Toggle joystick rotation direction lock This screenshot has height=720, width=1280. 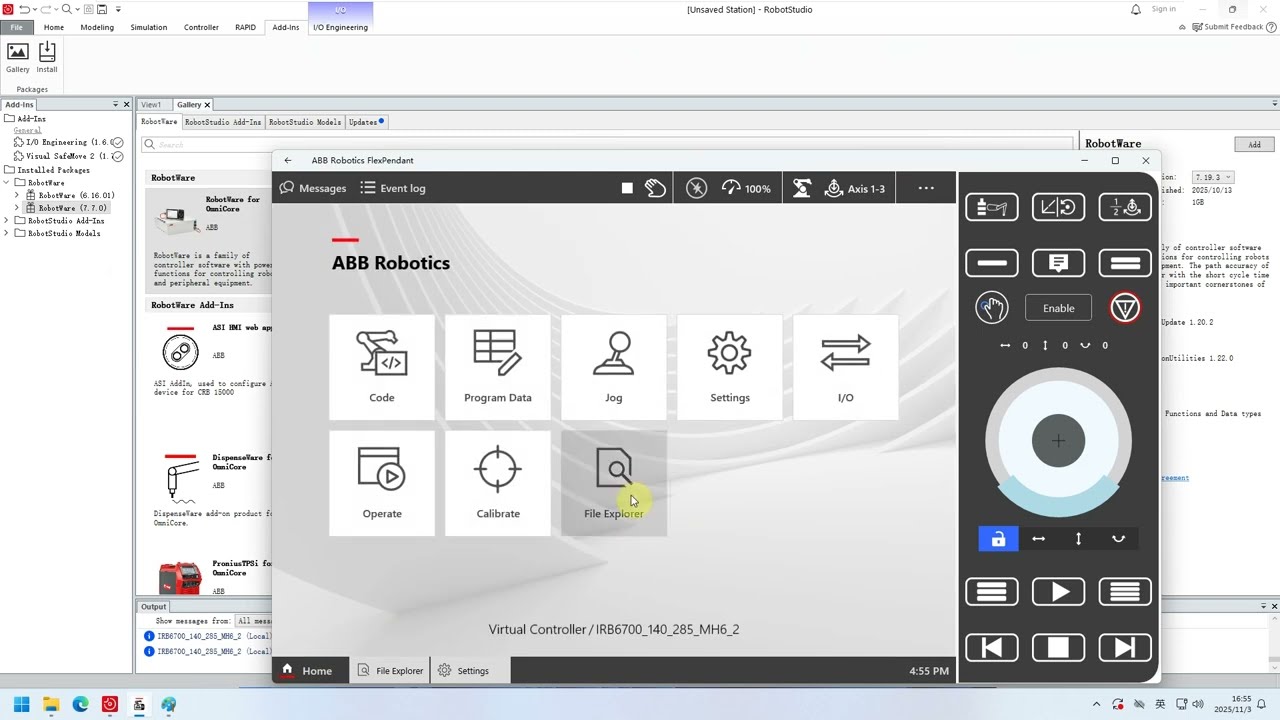(1118, 539)
